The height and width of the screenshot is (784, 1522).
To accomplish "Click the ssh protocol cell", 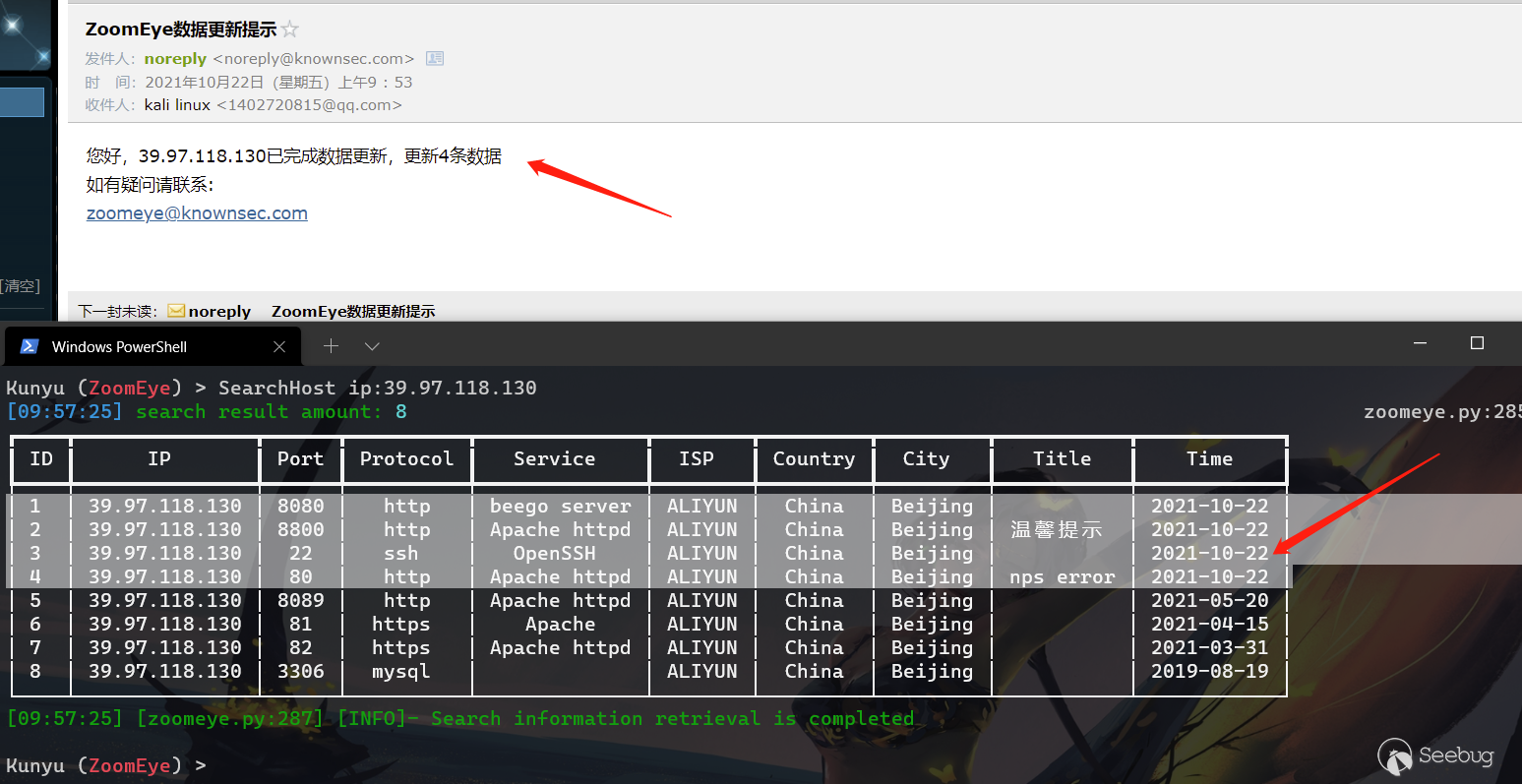I will [401, 553].
